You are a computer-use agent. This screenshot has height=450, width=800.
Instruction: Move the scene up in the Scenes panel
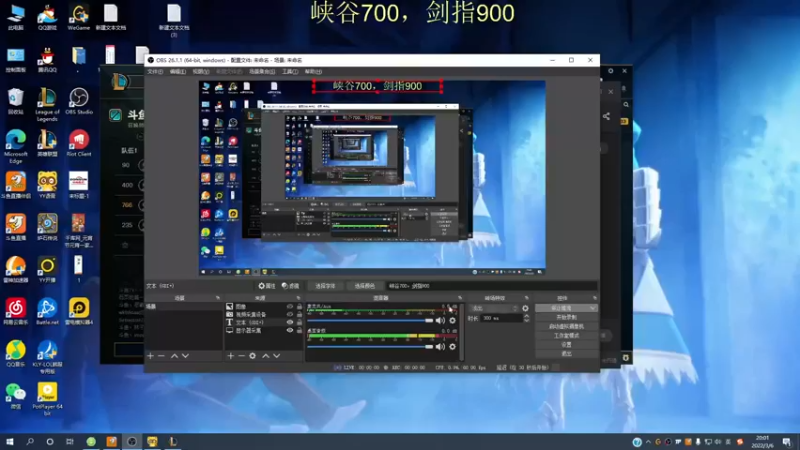coord(174,356)
